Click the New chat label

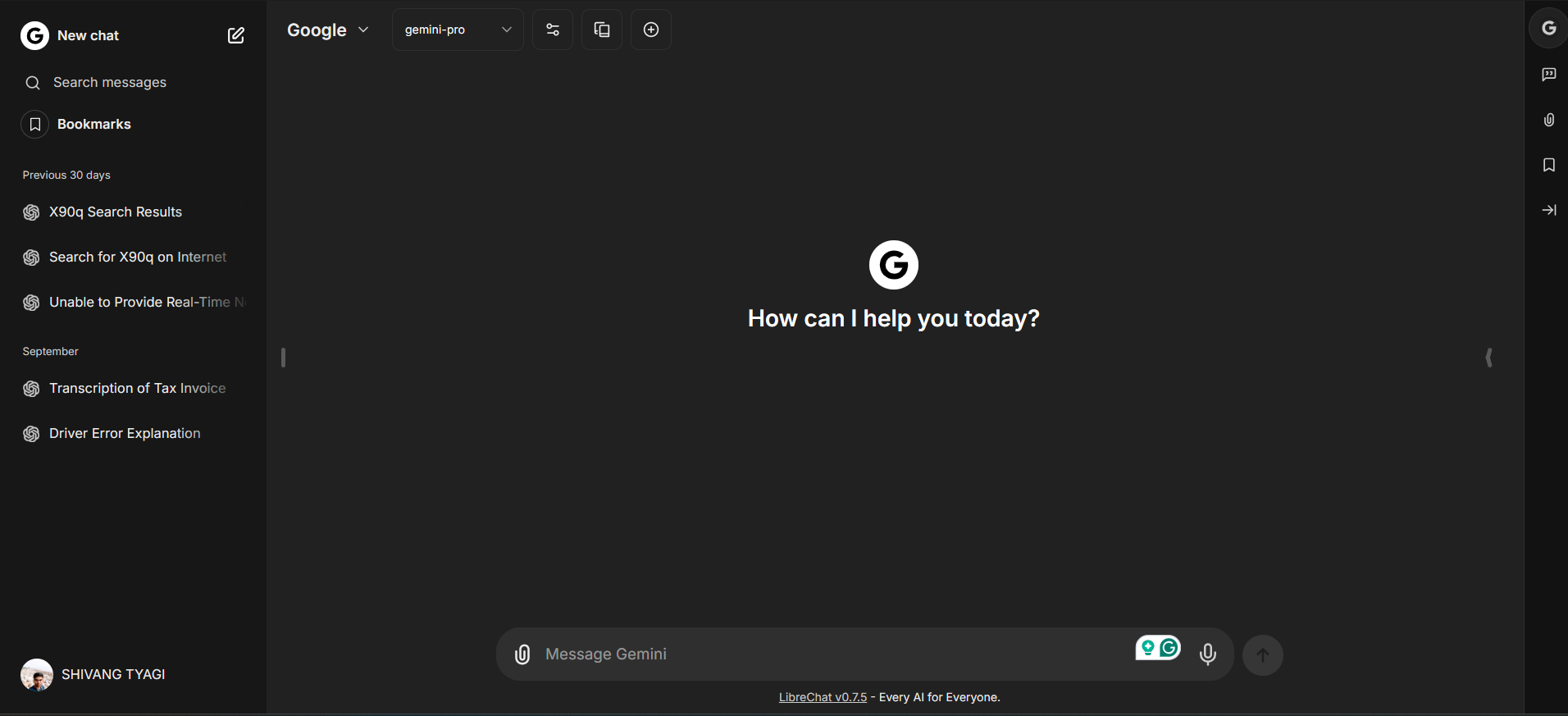pos(88,35)
